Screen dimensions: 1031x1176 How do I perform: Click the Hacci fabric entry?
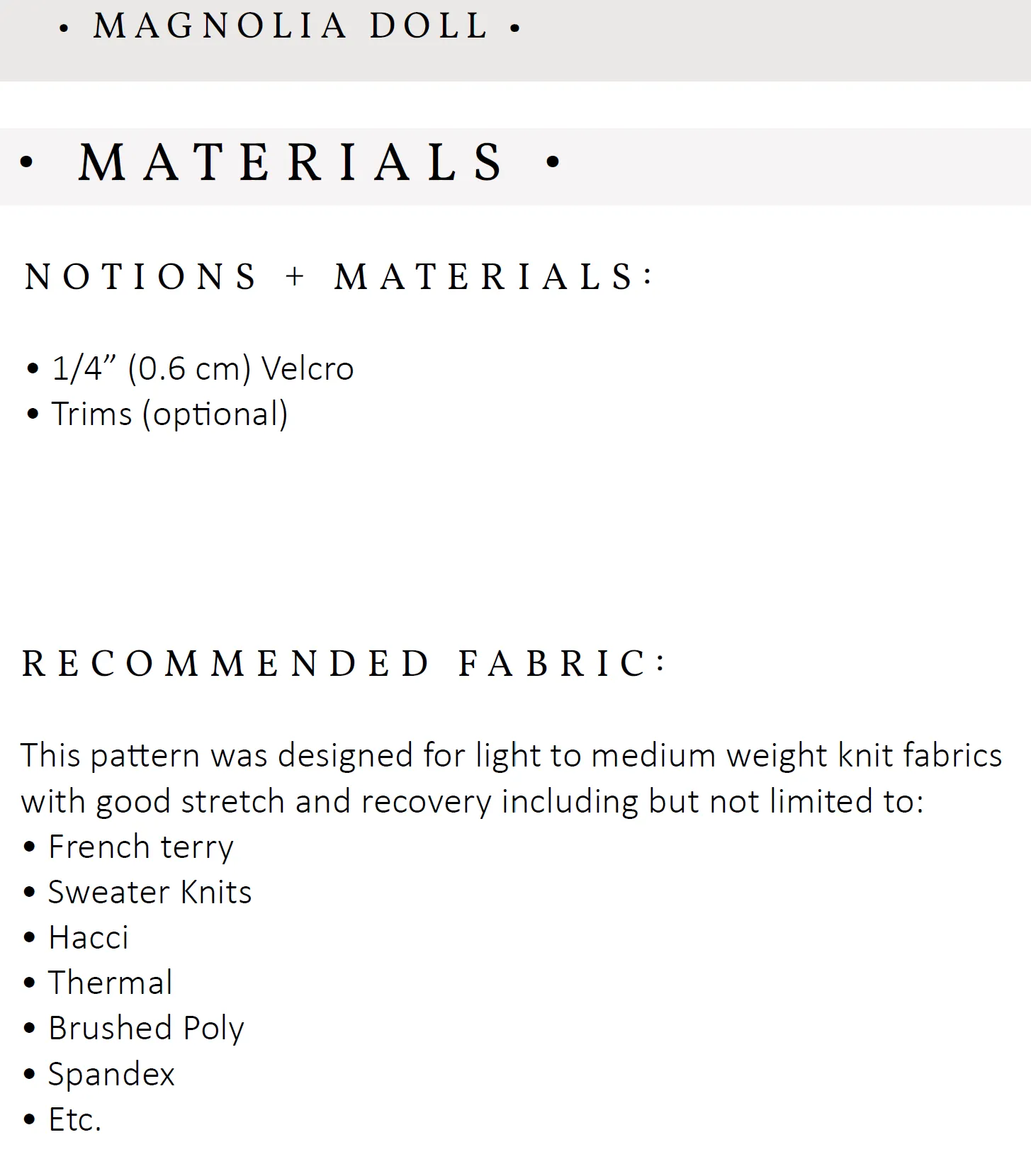click(89, 938)
